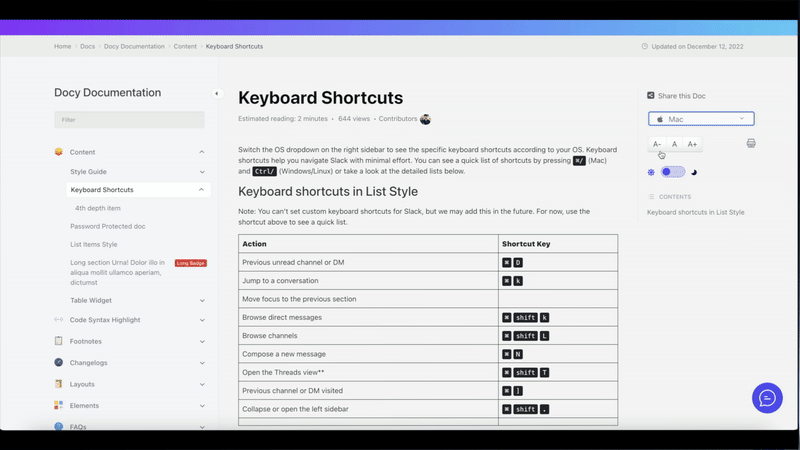Open the Style Guide doc
The height and width of the screenshot is (450, 800).
pyautogui.click(x=88, y=171)
